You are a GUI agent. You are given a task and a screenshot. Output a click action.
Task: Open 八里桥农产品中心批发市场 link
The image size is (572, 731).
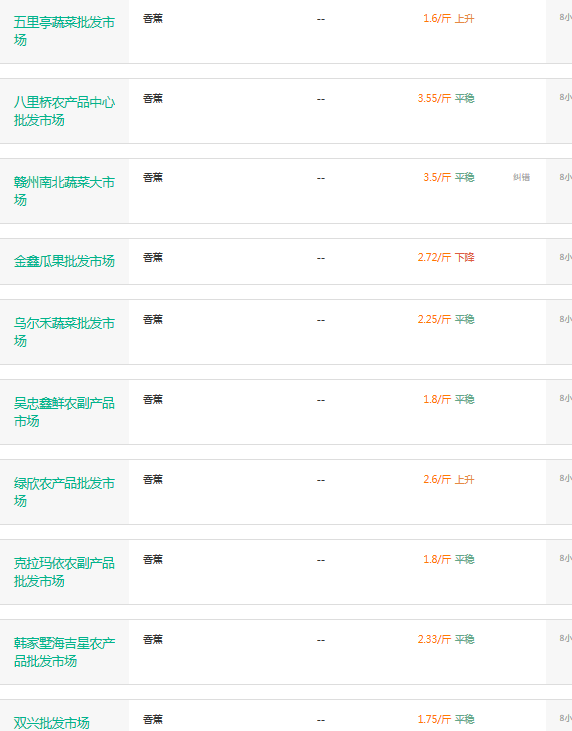point(64,111)
